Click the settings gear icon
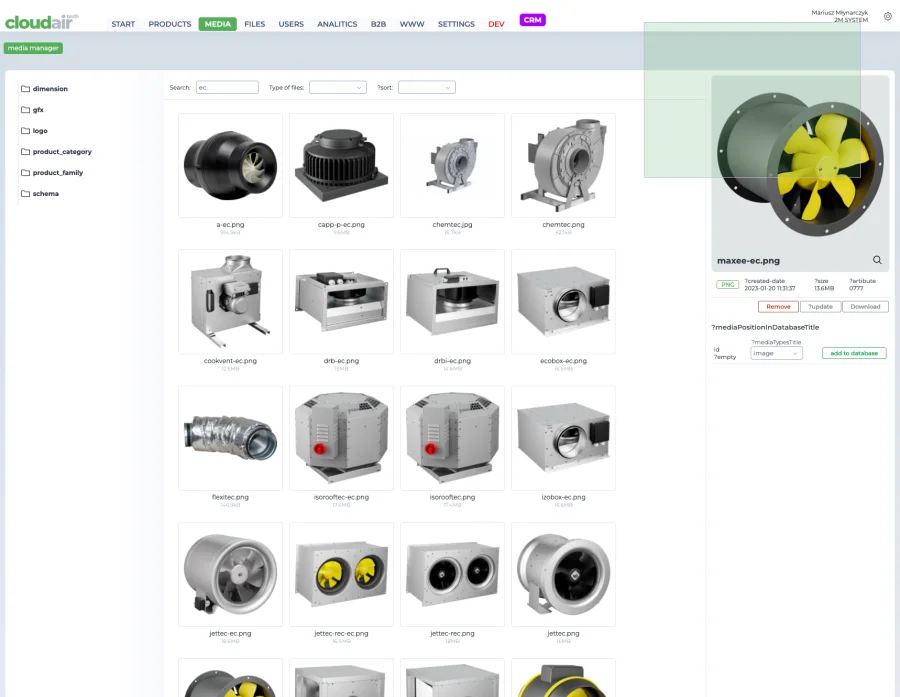900x697 pixels. 887,17
